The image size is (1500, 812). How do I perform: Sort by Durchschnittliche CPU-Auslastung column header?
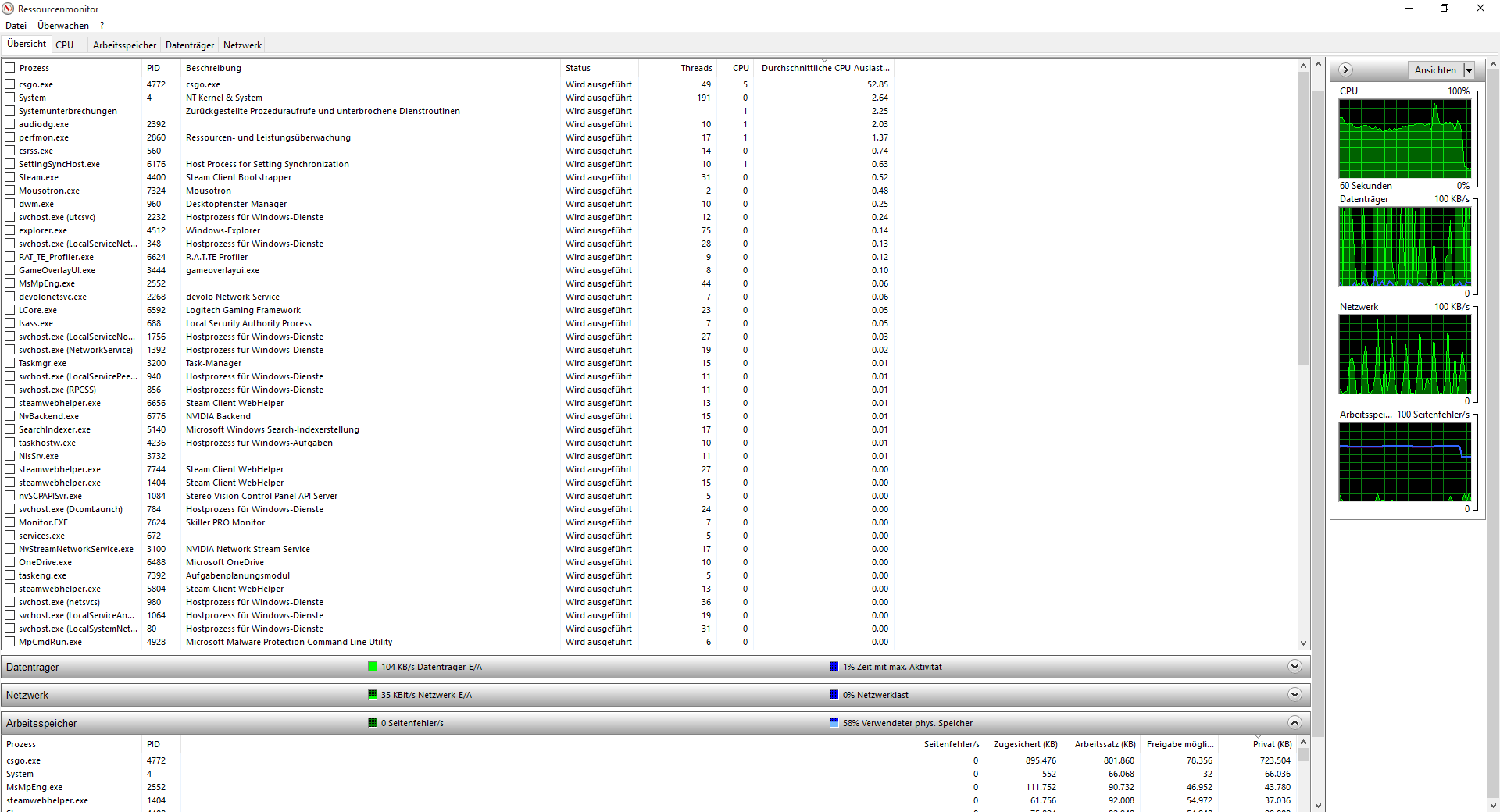pos(824,68)
